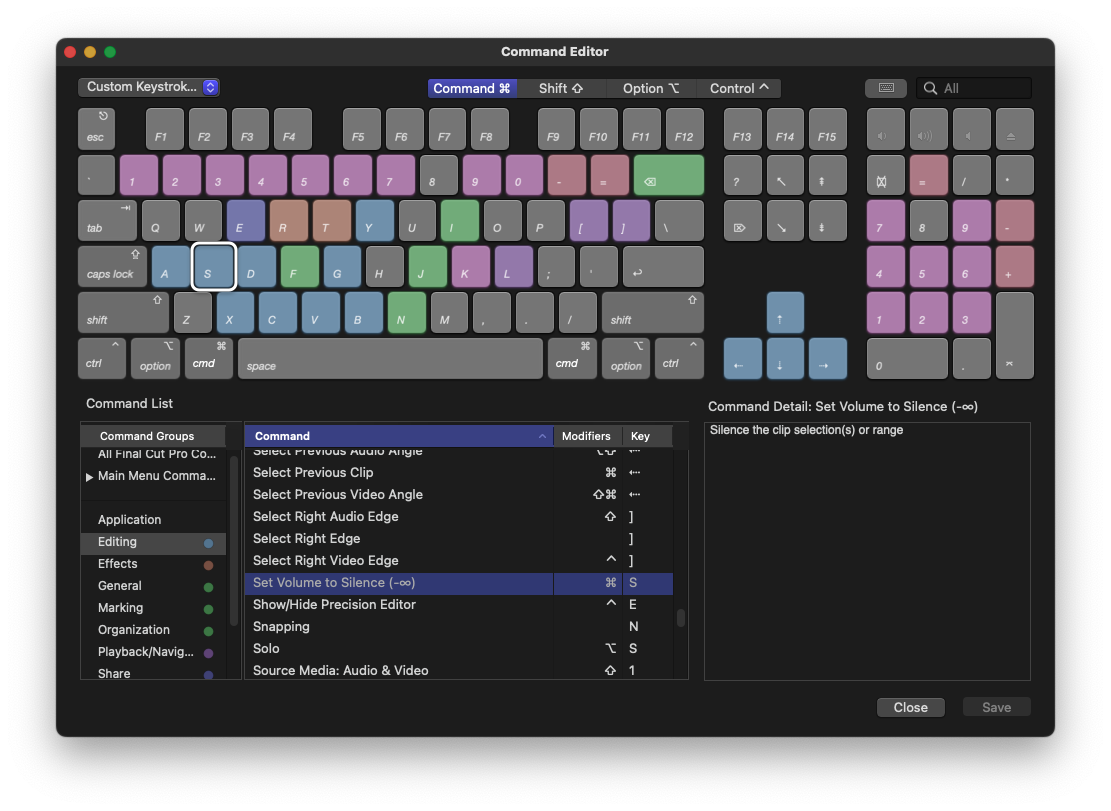Select Set Volume to Silence command row
The width and height of the screenshot is (1111, 811).
[459, 583]
